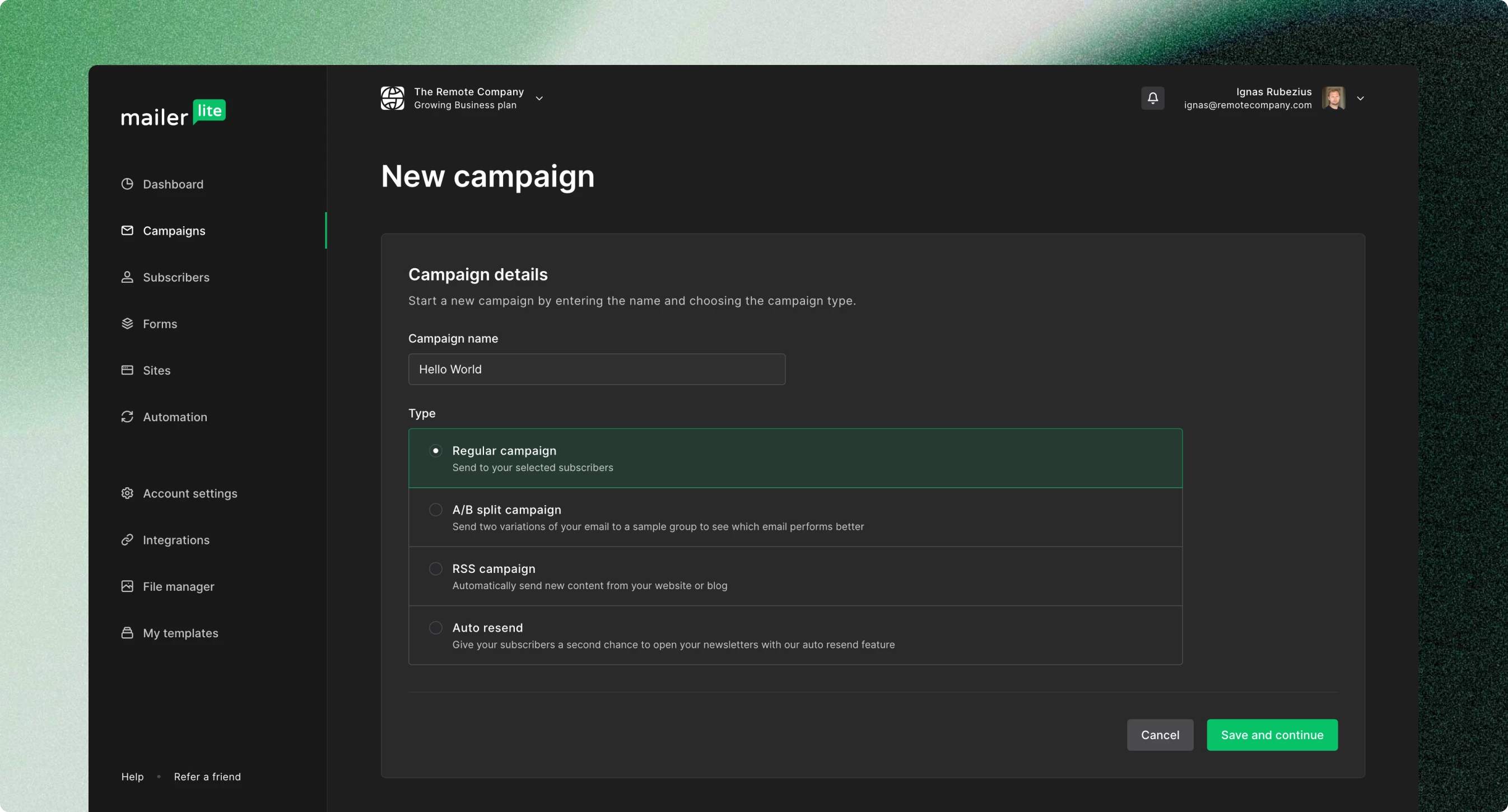Click the Account settings gear icon
The width and height of the screenshot is (1508, 812).
click(127, 493)
